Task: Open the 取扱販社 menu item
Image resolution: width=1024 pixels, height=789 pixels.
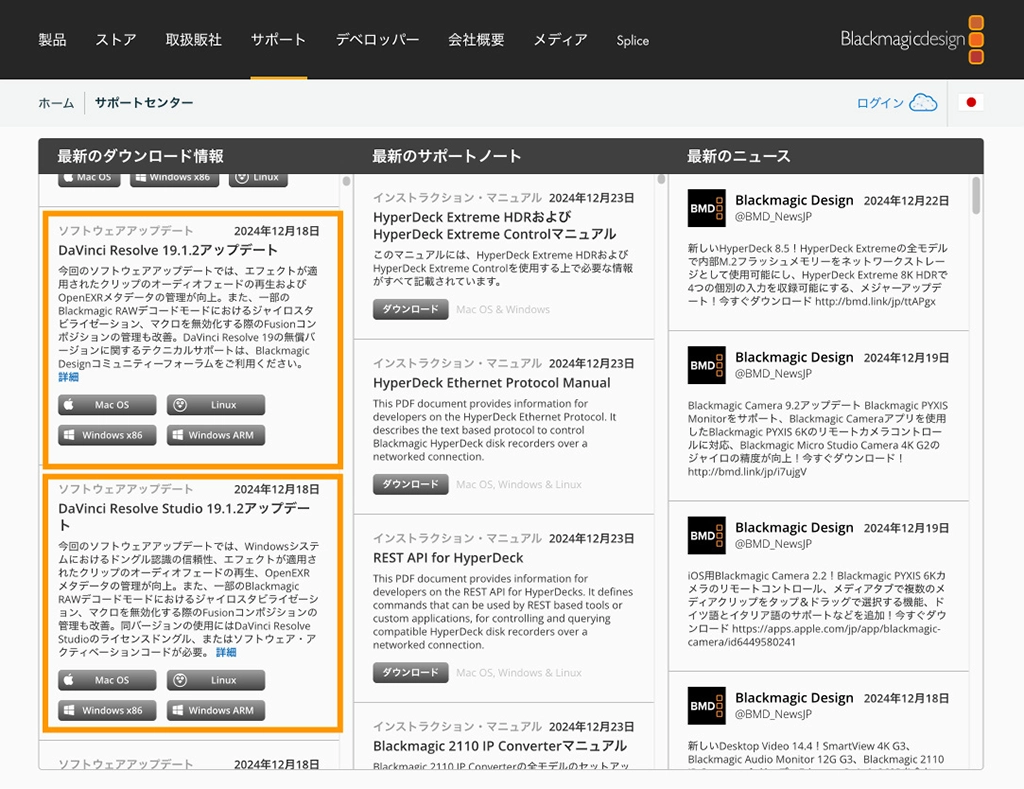Action: tap(194, 40)
